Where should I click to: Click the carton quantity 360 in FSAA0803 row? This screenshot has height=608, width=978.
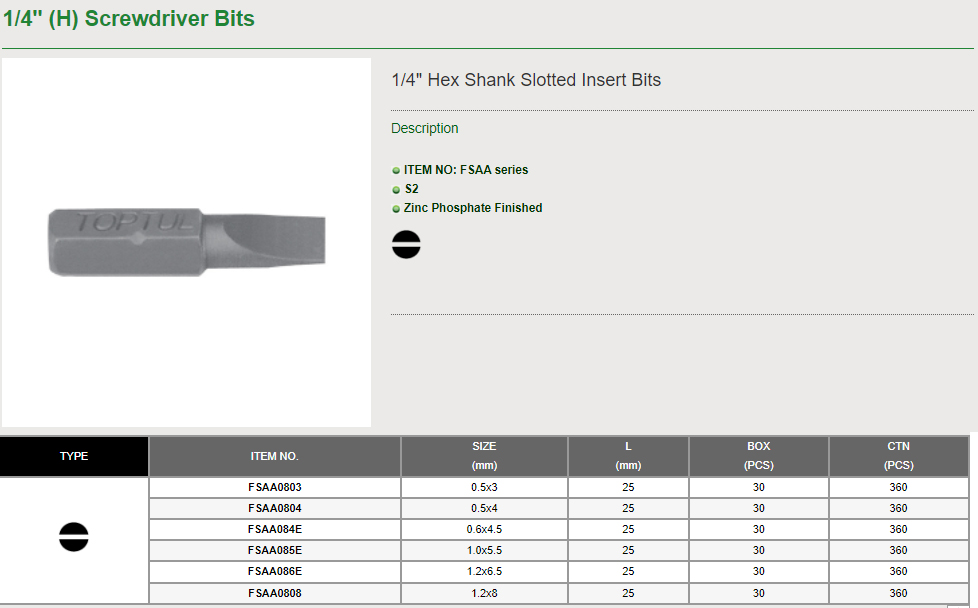click(x=898, y=488)
